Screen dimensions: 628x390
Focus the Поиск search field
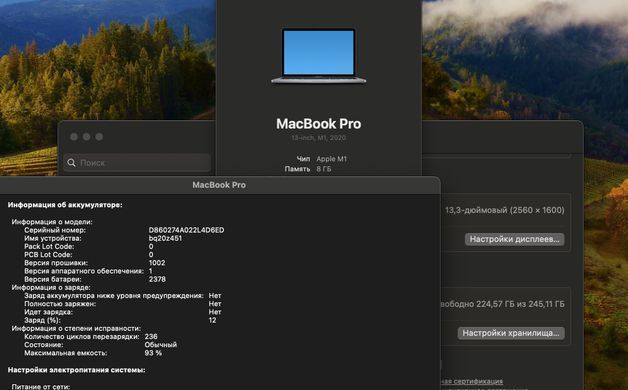[137, 163]
